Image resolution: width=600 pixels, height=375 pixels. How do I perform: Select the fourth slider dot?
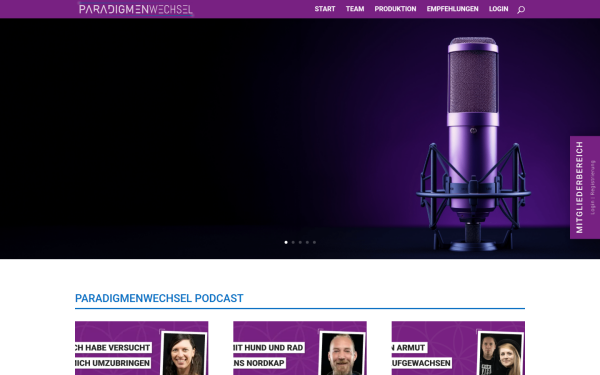(x=307, y=242)
